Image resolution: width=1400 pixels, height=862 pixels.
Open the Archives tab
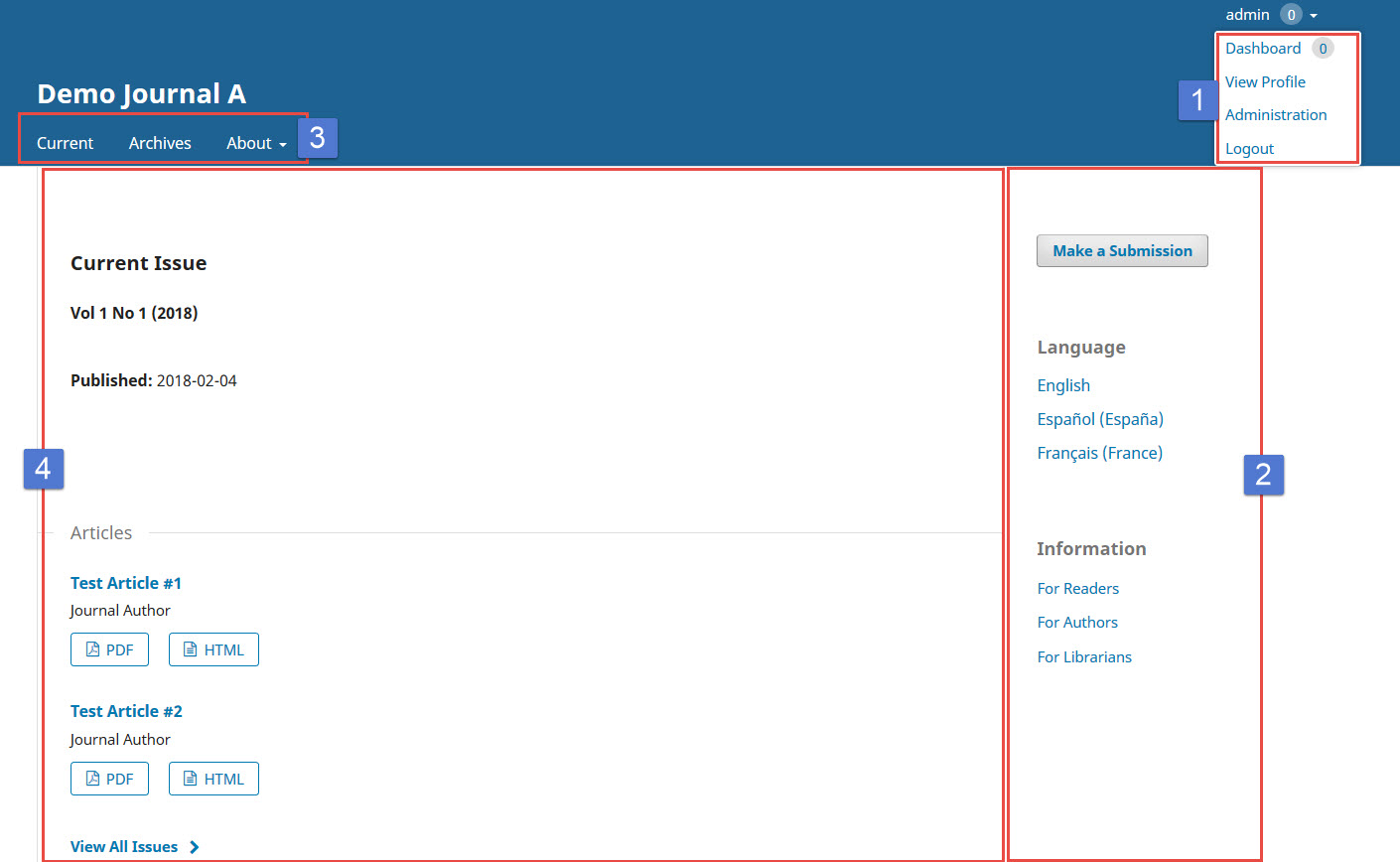click(160, 143)
